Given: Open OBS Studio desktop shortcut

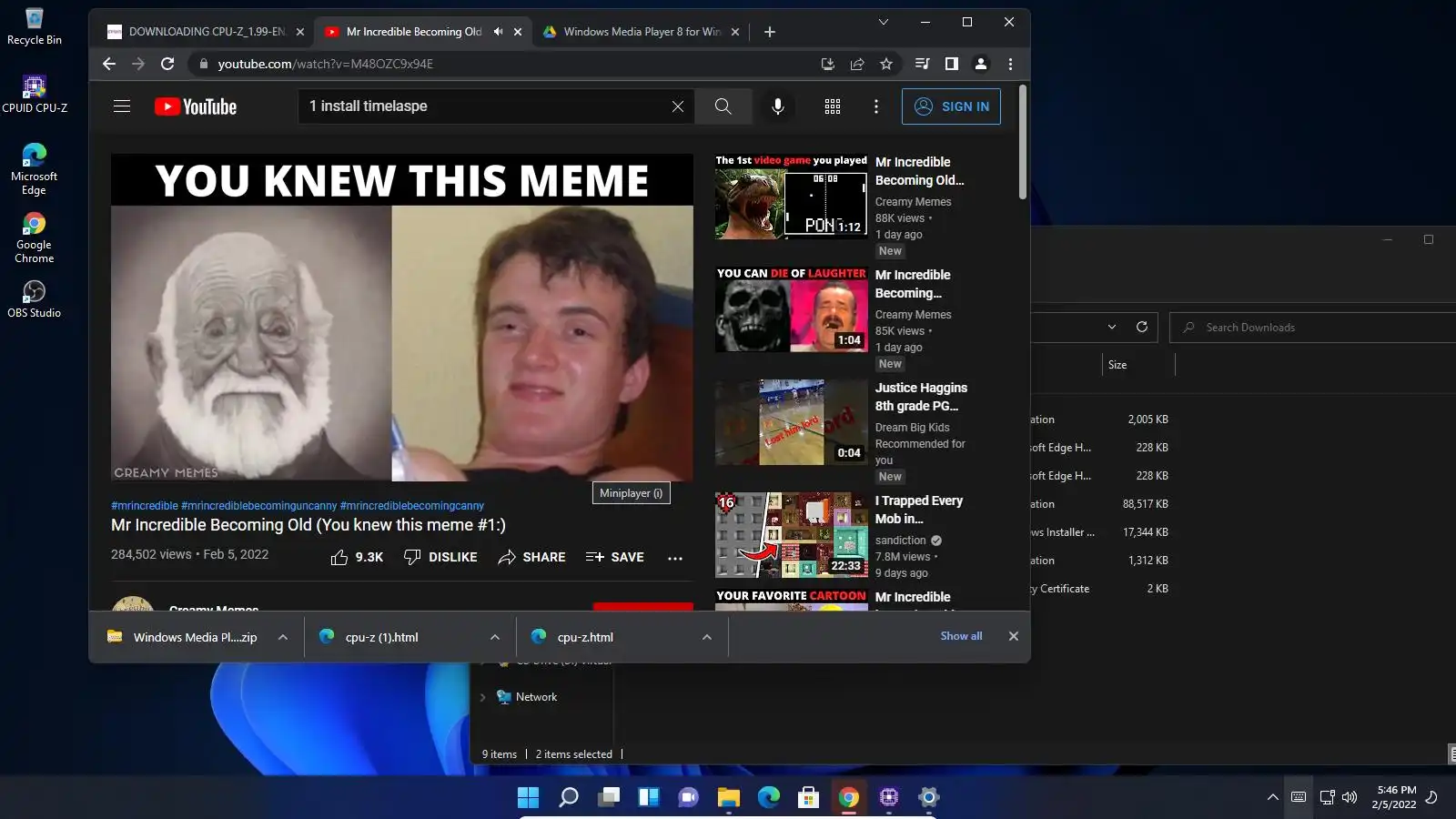Looking at the screenshot, I should [35, 299].
